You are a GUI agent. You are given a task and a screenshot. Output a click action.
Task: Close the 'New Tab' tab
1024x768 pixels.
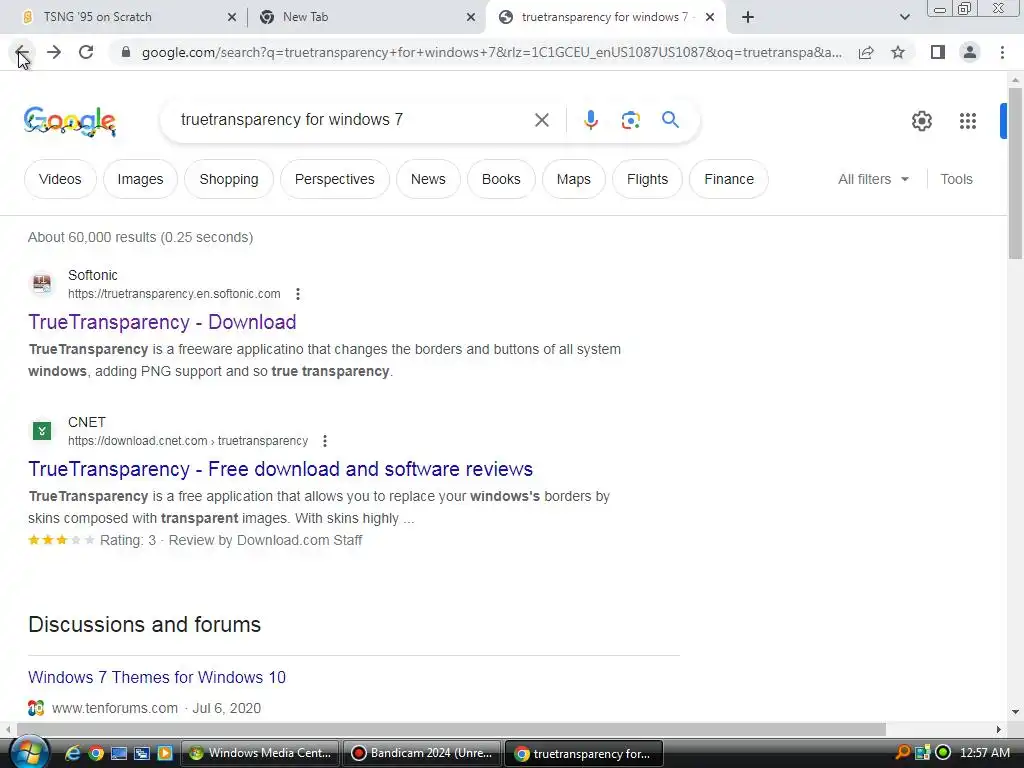[x=471, y=17]
